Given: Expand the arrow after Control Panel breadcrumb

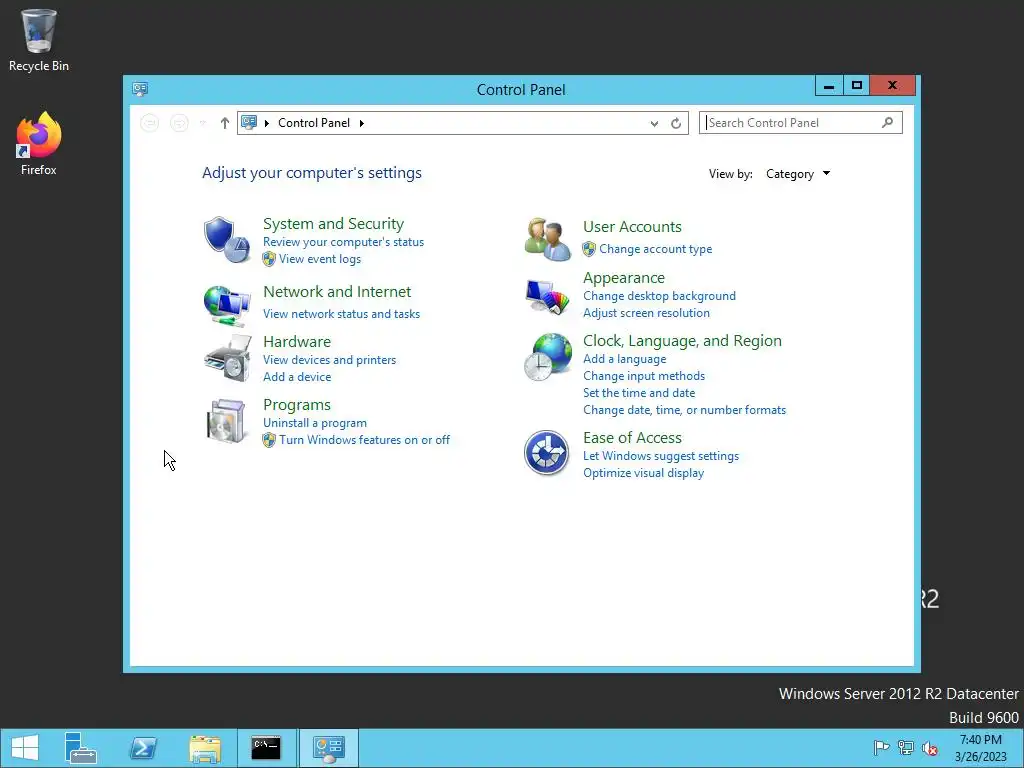Looking at the screenshot, I should (362, 123).
